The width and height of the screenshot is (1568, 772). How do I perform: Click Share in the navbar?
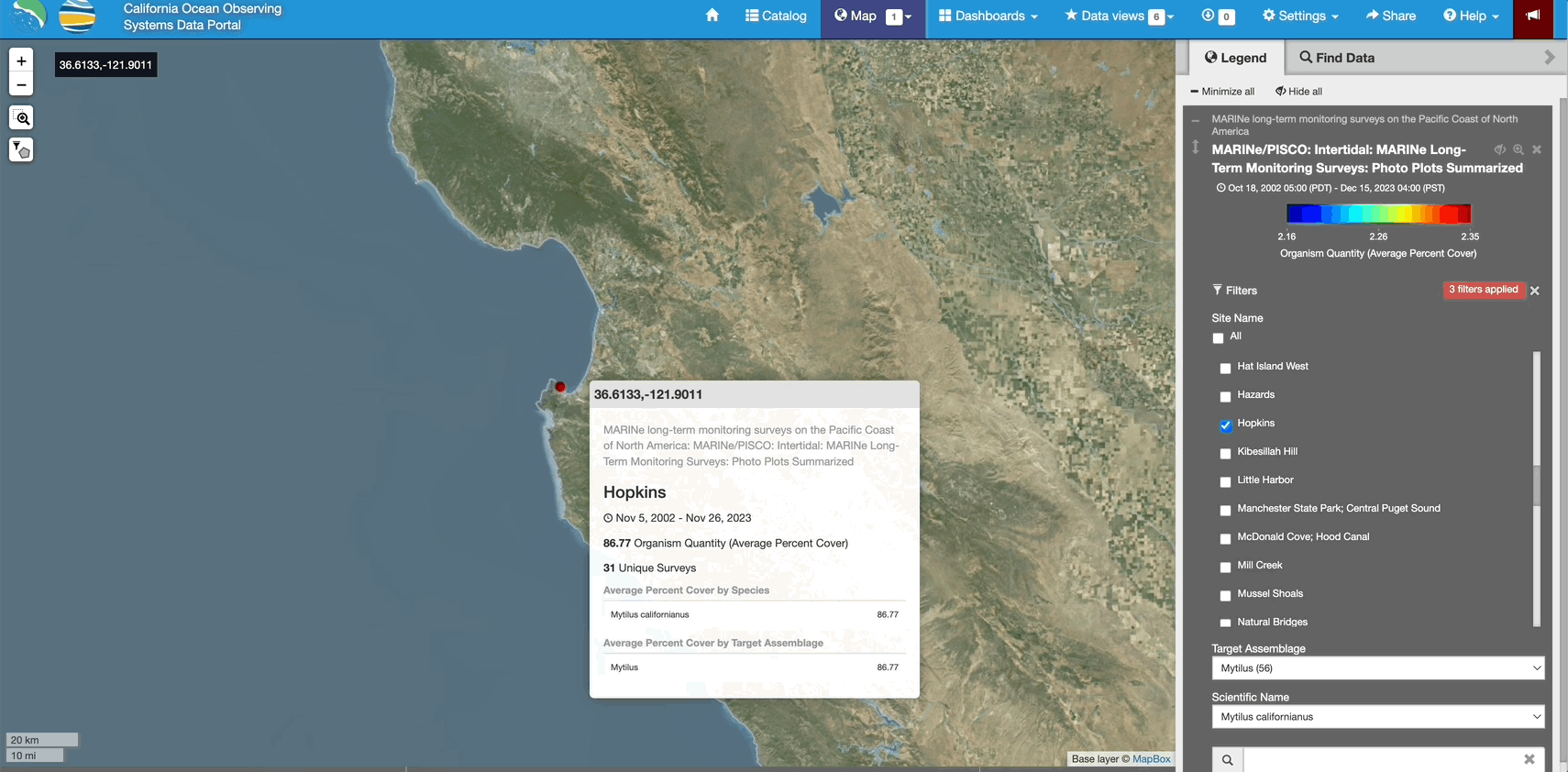point(1391,16)
